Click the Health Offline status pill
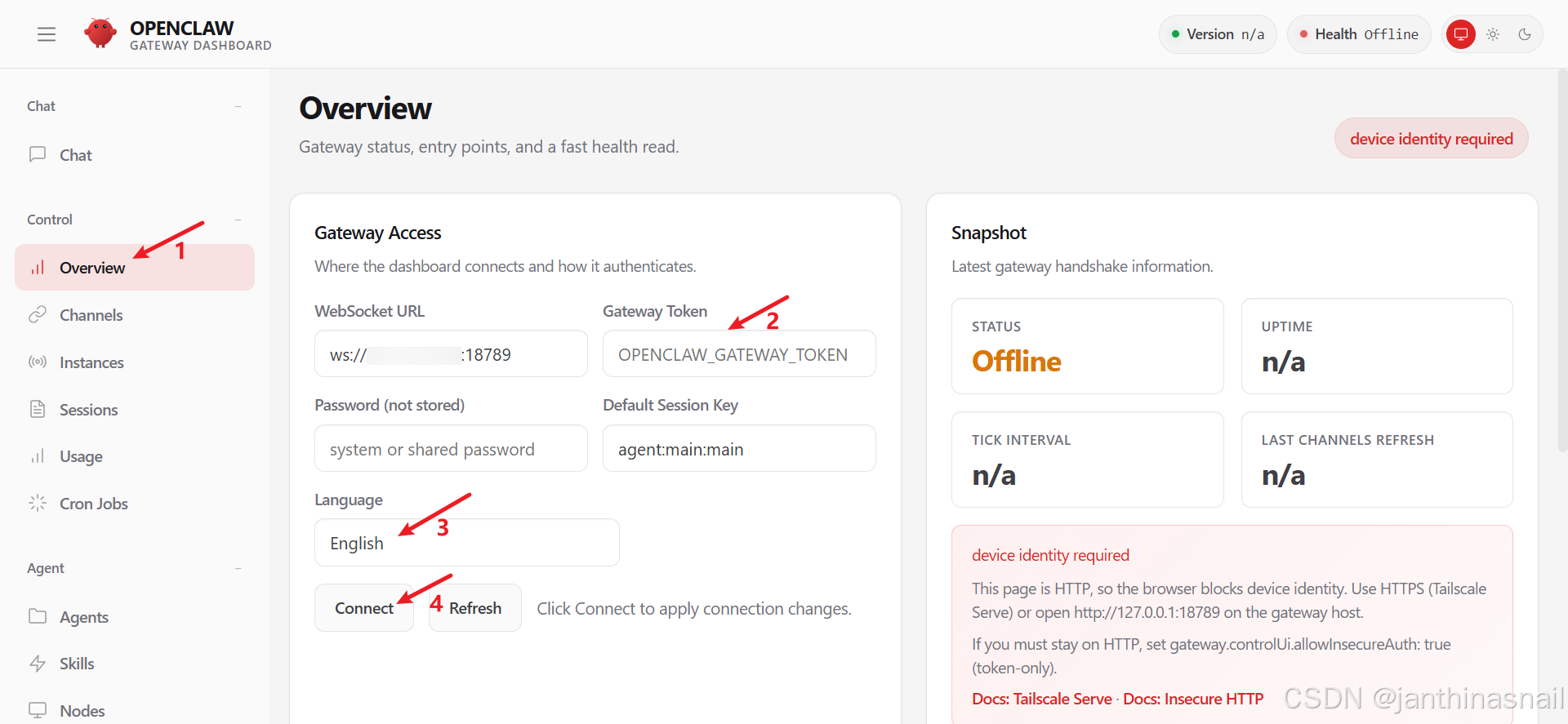The image size is (1568, 724). coord(1359,34)
